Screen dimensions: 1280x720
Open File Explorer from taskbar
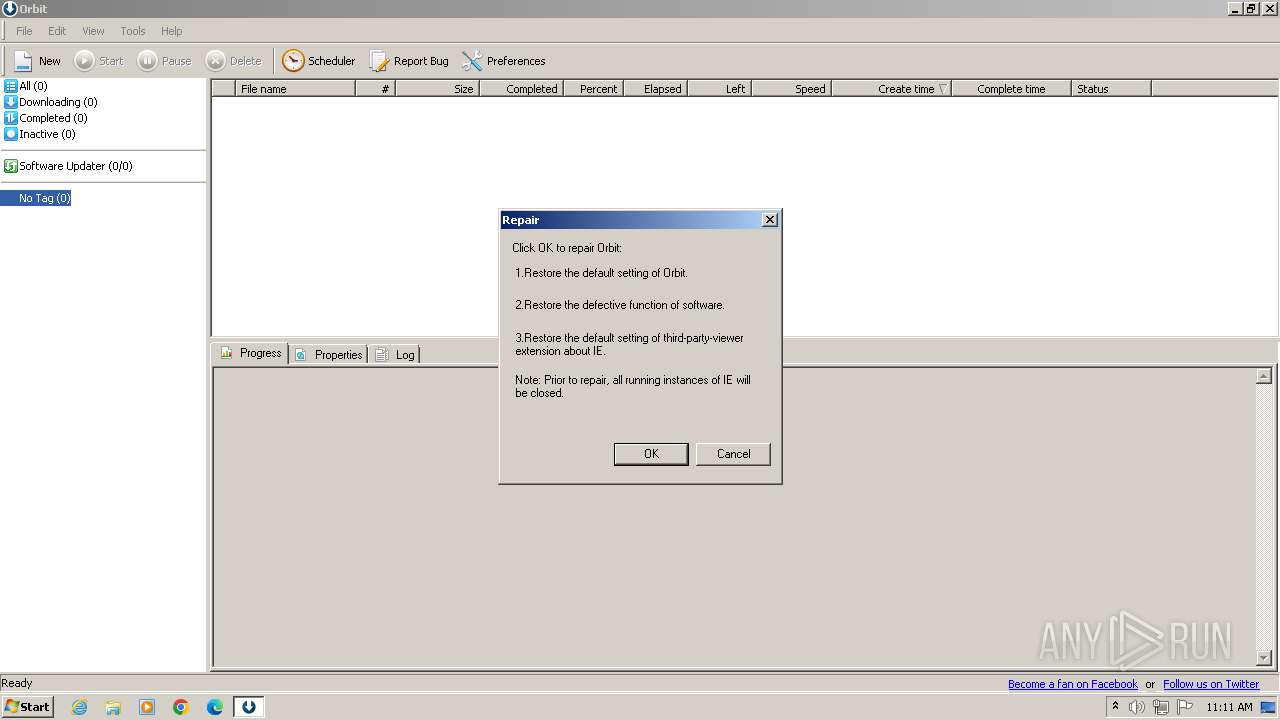113,707
